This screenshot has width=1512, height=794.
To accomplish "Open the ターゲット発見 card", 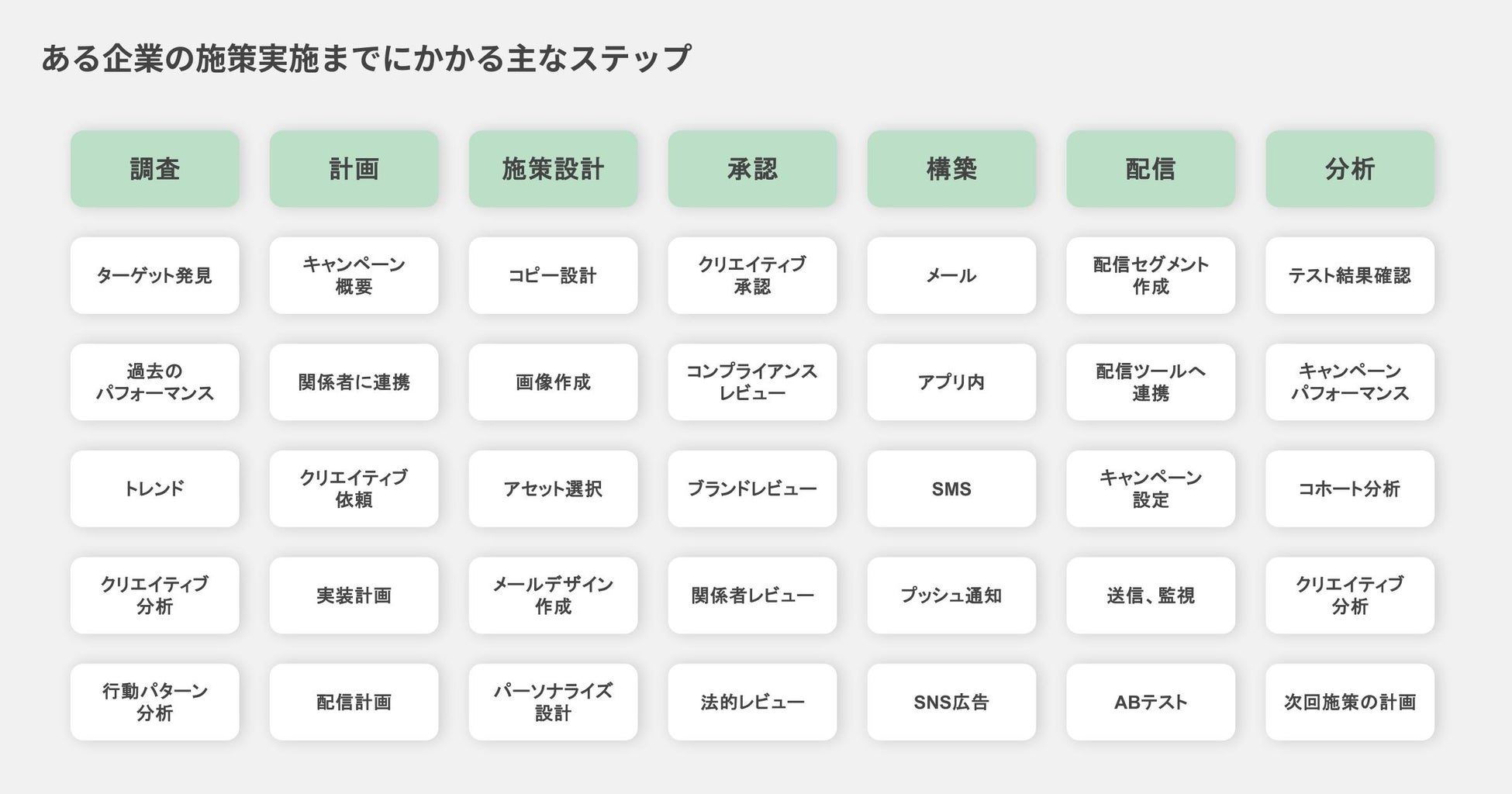I will click(154, 275).
